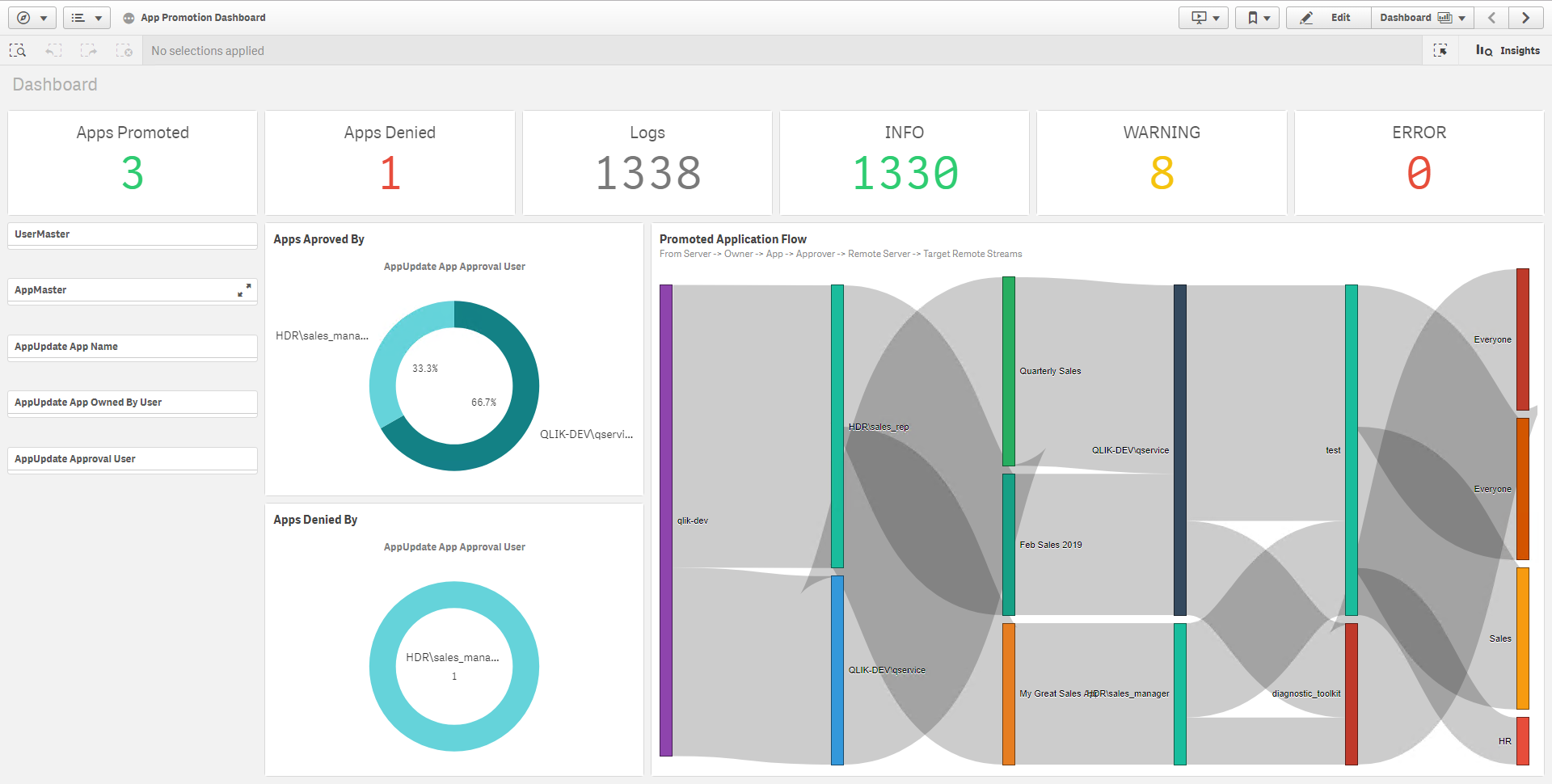Image resolution: width=1552 pixels, height=784 pixels.
Task: Expand AppMaster to full screen
Action: coord(244,289)
